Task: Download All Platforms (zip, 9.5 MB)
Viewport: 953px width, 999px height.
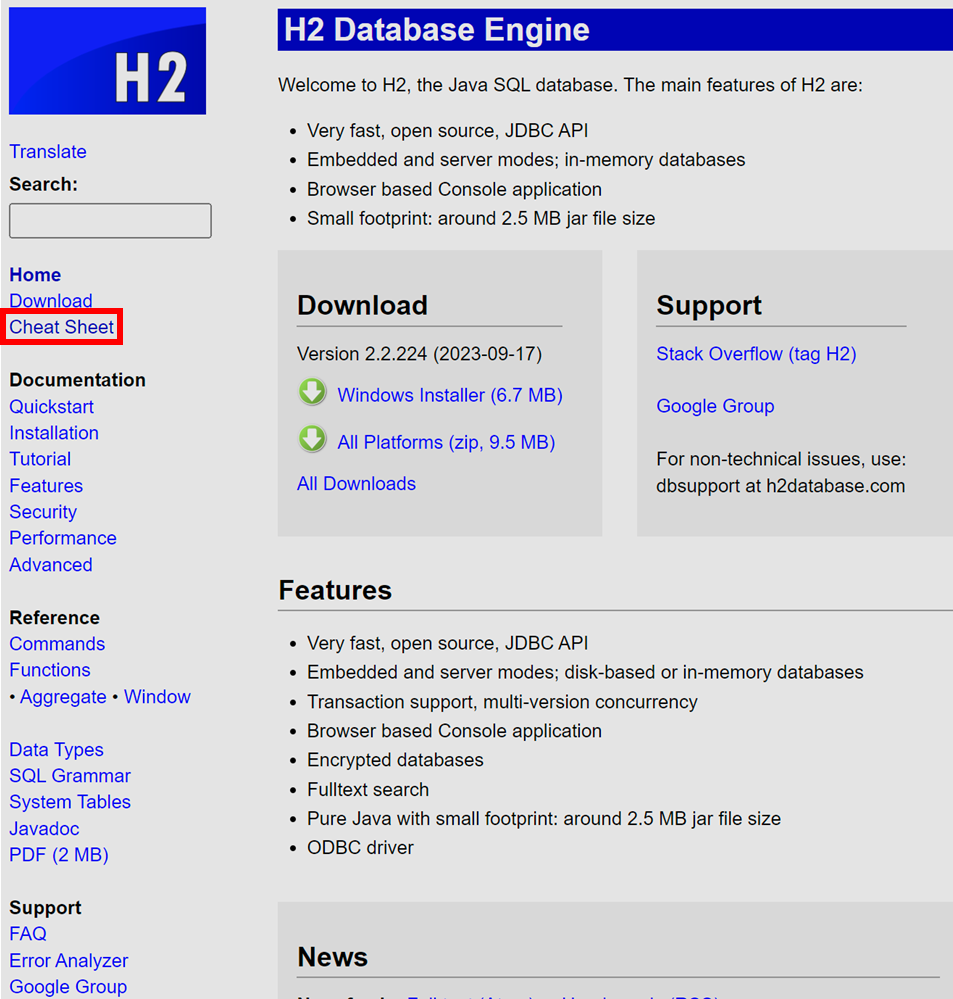Action: [446, 442]
